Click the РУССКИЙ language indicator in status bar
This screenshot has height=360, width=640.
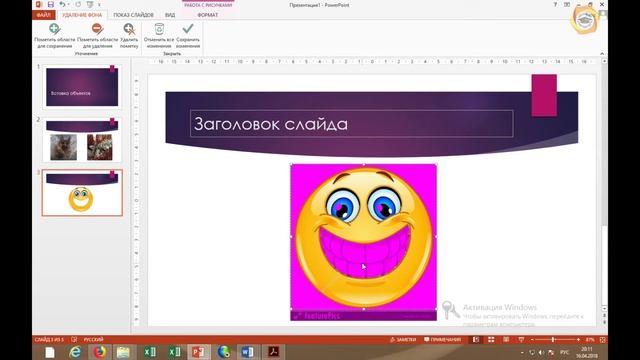93,340
